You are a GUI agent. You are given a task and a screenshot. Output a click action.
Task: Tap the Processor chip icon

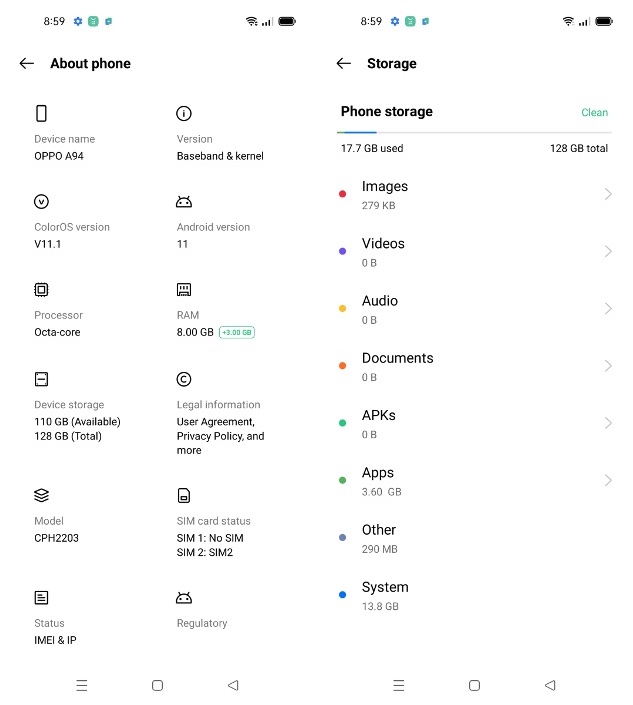coord(41,290)
